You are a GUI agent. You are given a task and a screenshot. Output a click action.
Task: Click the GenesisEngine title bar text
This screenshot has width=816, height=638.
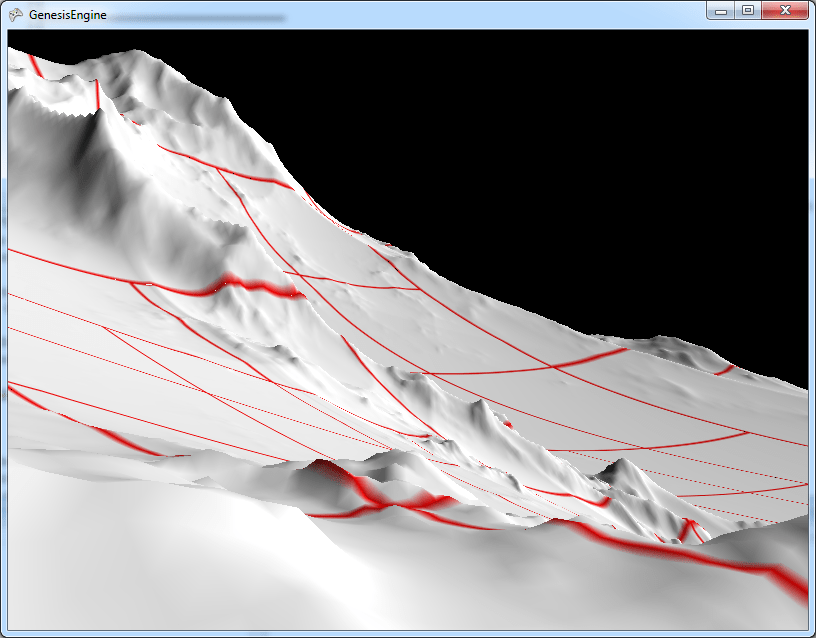[x=68, y=16]
